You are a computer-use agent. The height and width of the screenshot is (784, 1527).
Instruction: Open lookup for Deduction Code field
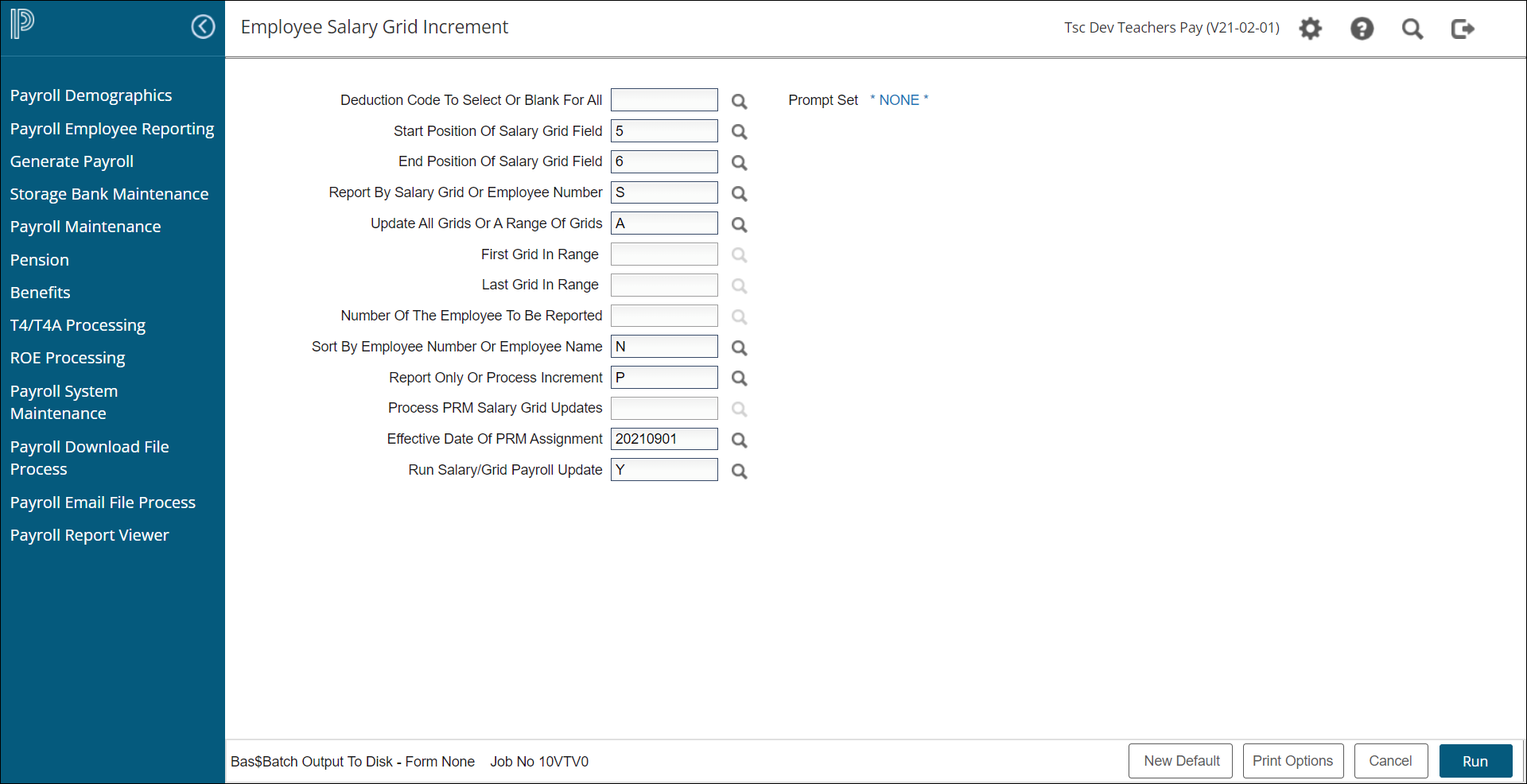point(739,102)
